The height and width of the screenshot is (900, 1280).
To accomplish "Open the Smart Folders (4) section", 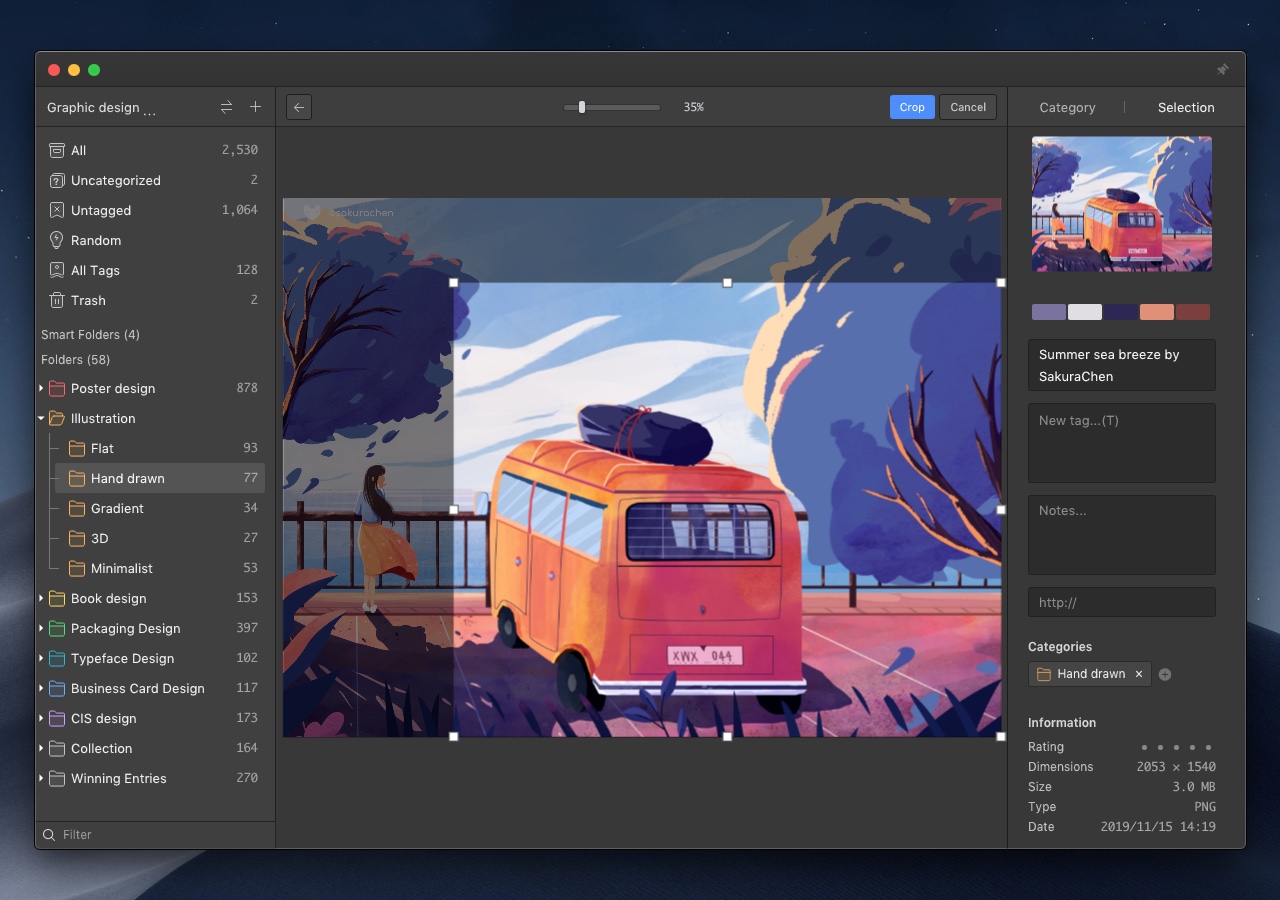I will pyautogui.click(x=90, y=334).
